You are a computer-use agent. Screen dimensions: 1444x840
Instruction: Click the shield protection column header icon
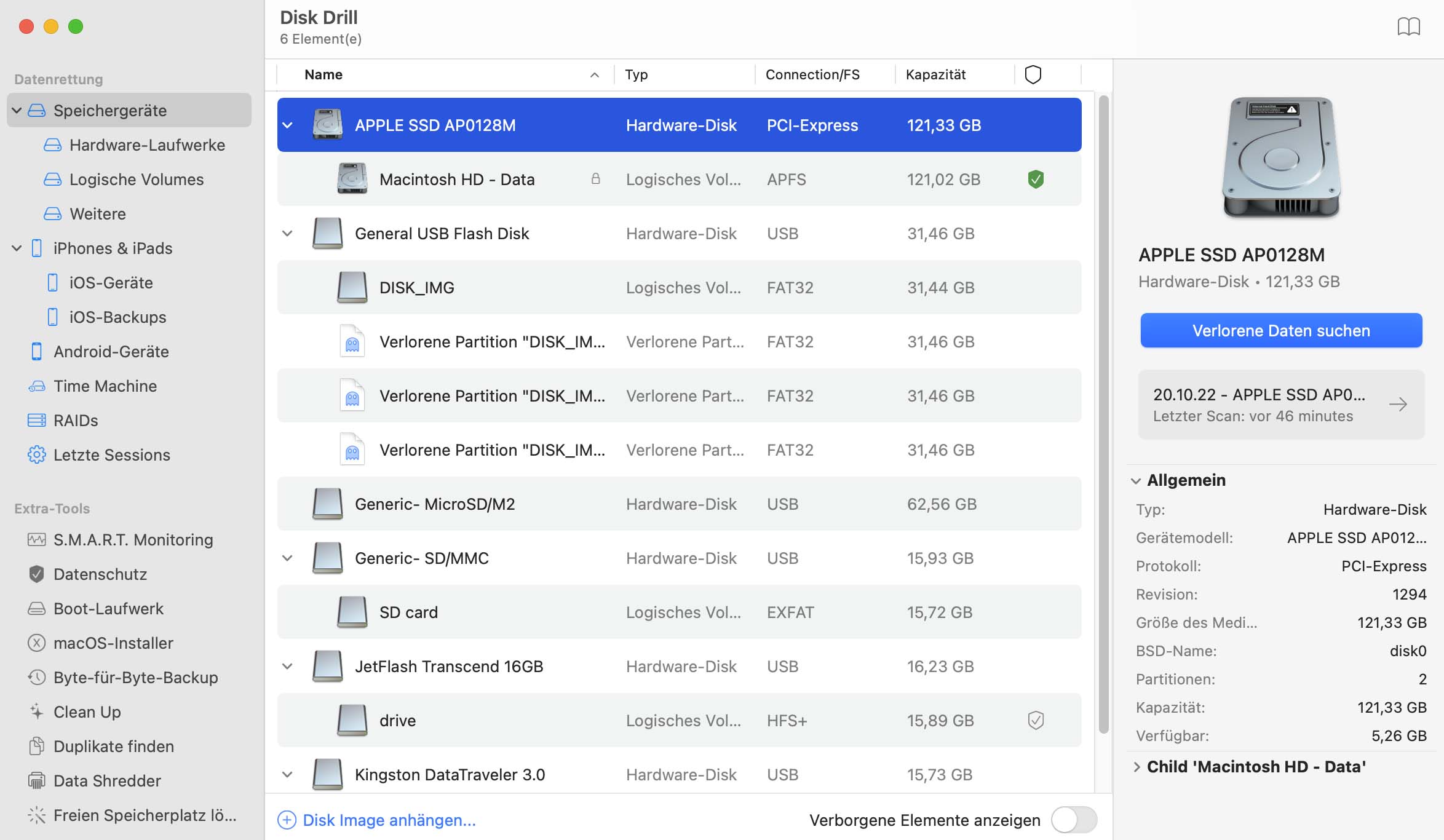[1033, 74]
